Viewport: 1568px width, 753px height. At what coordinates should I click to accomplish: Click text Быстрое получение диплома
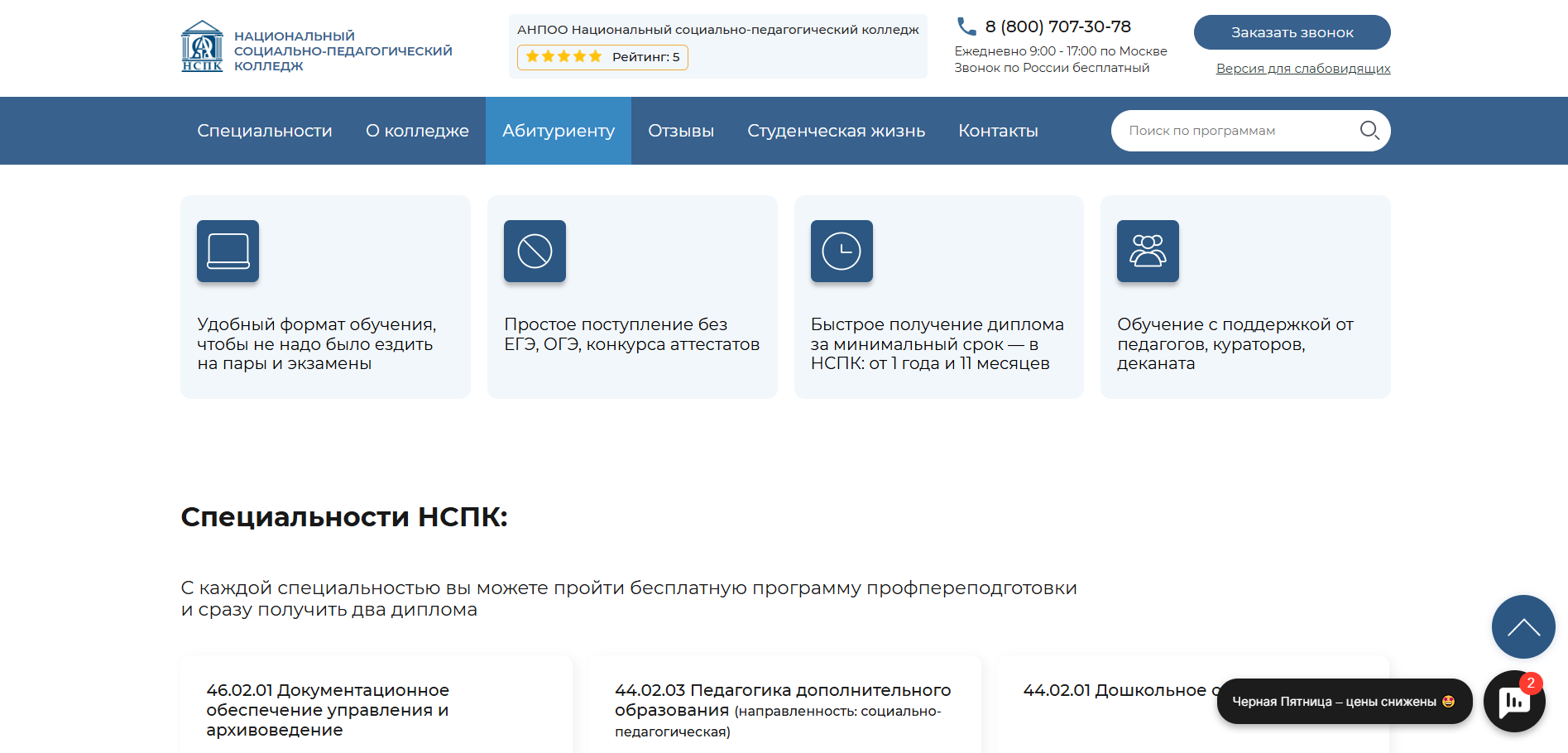point(937,344)
